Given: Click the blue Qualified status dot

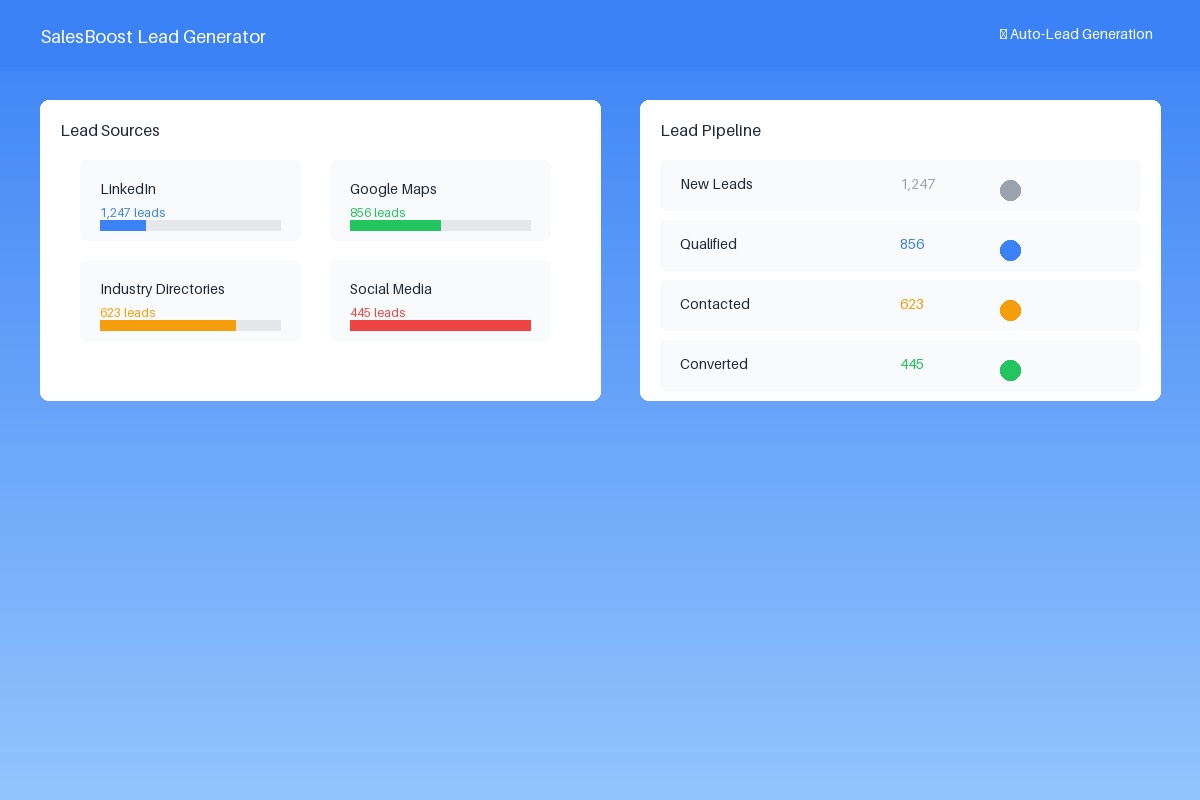Looking at the screenshot, I should point(1010,250).
